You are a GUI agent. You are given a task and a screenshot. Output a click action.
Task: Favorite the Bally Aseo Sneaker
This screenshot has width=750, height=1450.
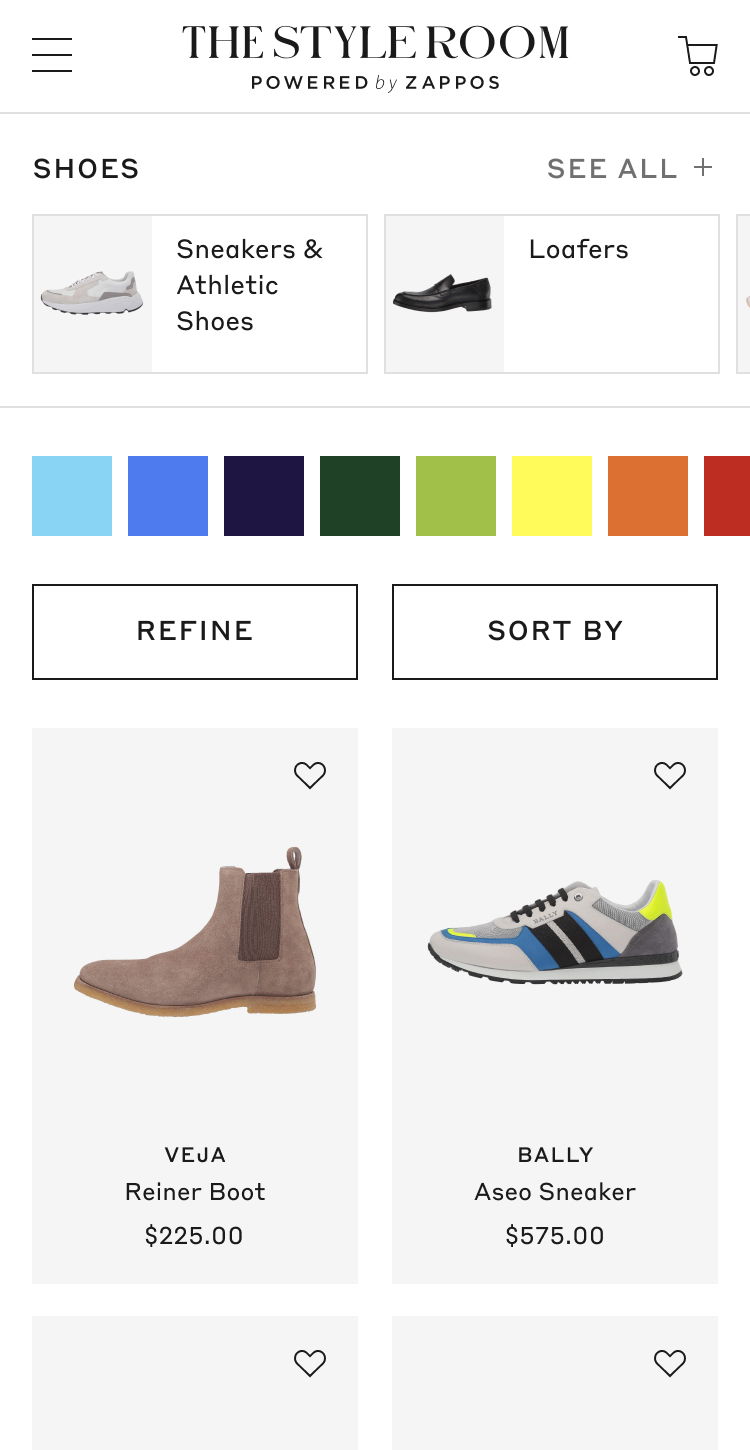click(x=670, y=775)
